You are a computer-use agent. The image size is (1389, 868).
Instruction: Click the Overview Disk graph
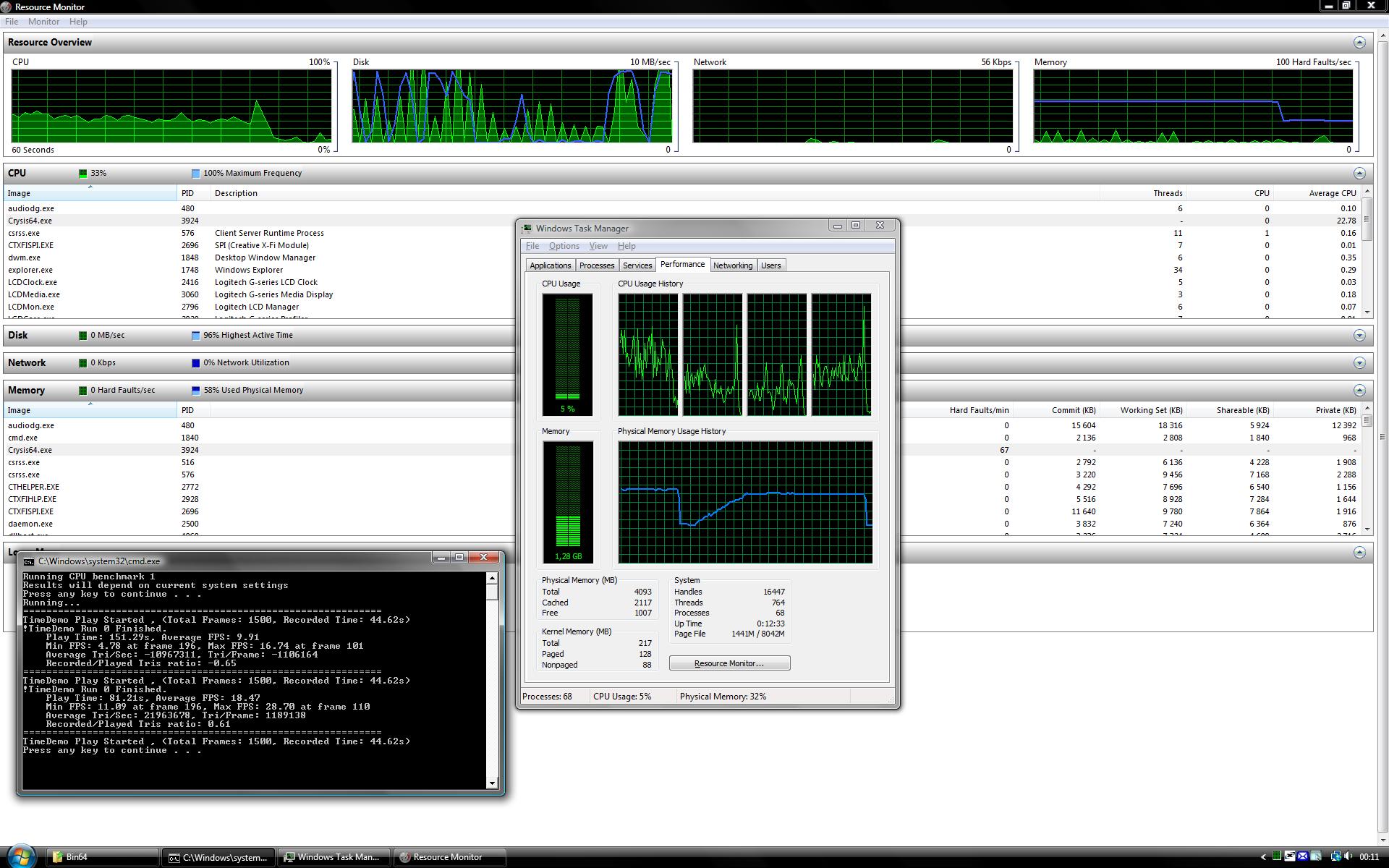[x=512, y=106]
